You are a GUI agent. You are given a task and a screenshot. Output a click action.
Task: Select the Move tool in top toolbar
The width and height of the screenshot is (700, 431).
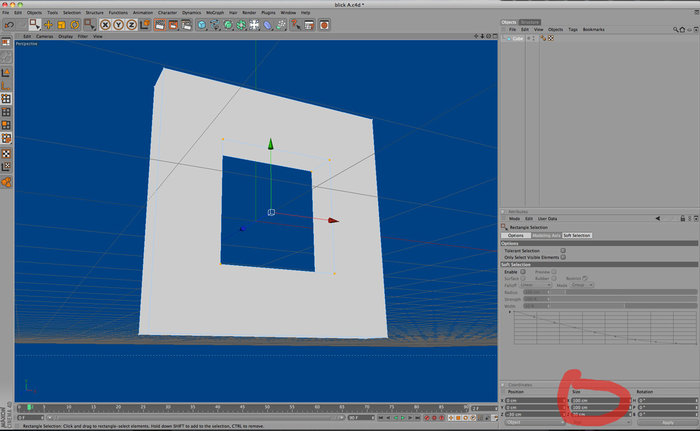[48, 25]
